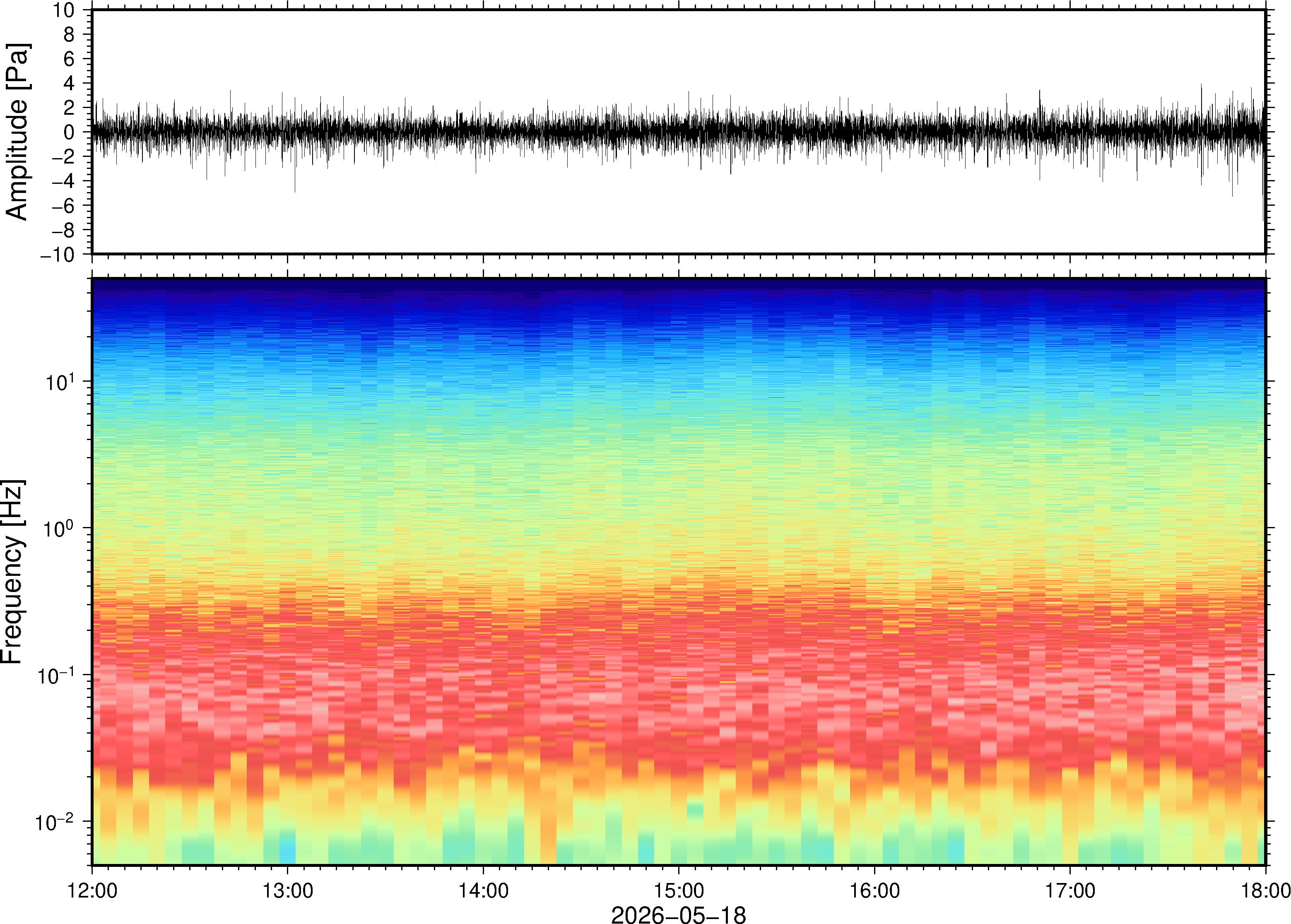Viewport: 1291px width, 924px height.
Task: Click the Amplitude [Pa] axis title
Action: [17, 131]
